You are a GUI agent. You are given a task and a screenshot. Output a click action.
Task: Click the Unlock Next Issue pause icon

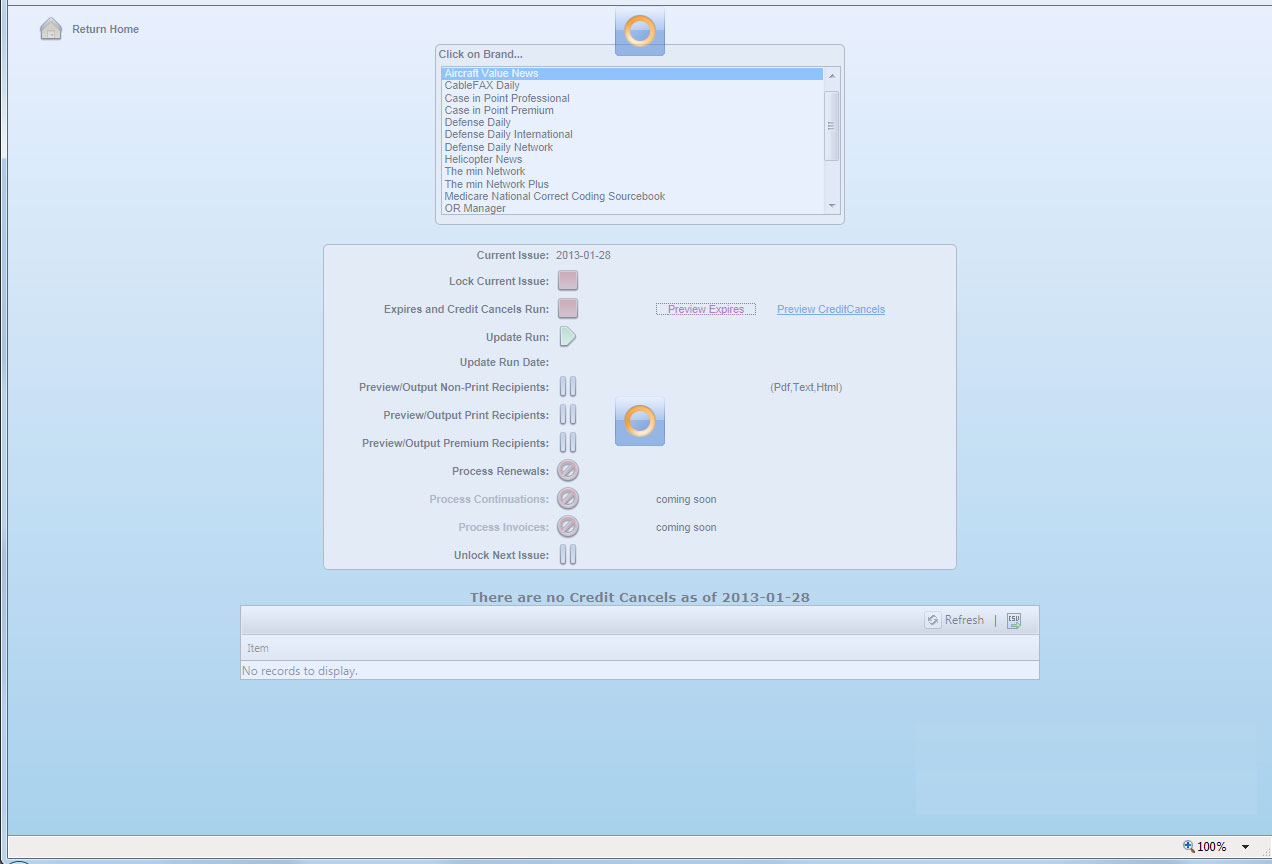(x=568, y=555)
